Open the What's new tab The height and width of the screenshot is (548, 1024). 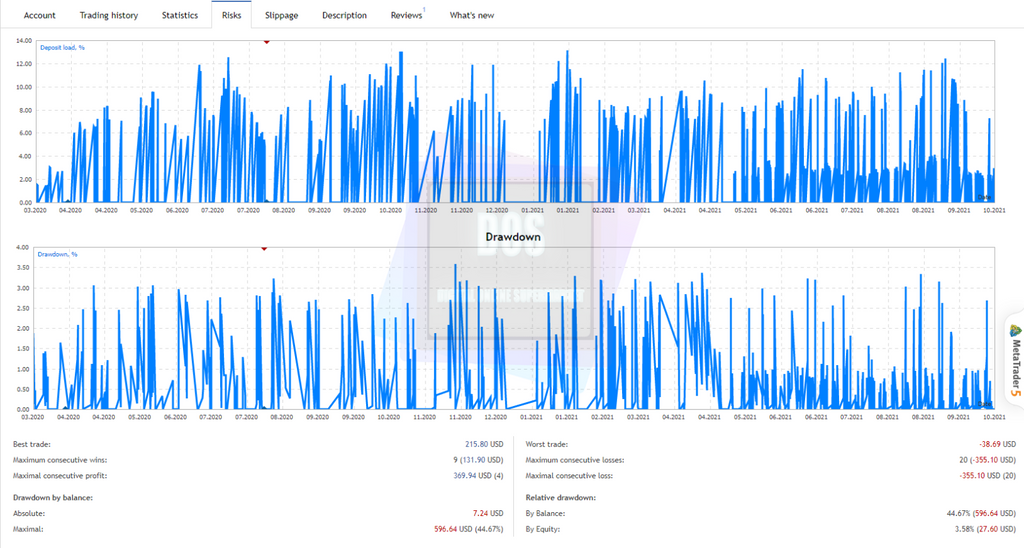pyautogui.click(x=472, y=15)
